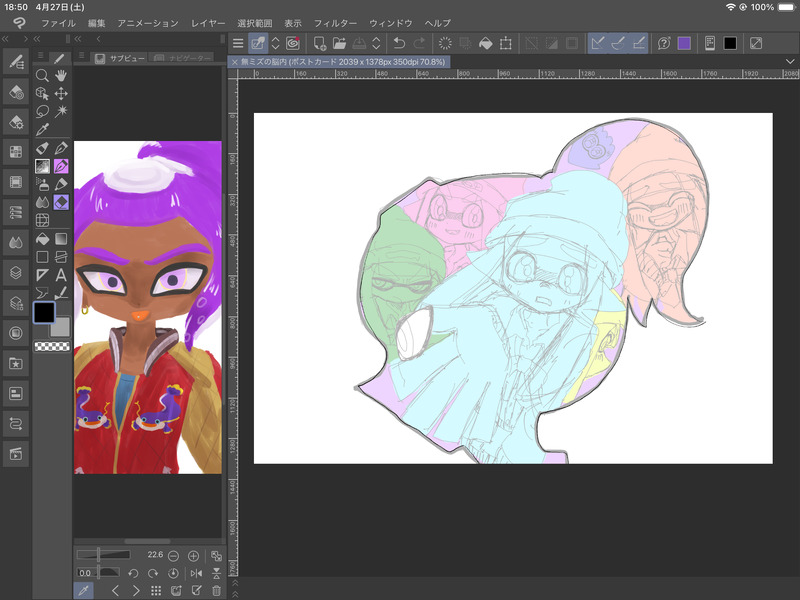Zoom in the Sub View with plus button
The width and height of the screenshot is (800, 600).
pyautogui.click(x=194, y=555)
